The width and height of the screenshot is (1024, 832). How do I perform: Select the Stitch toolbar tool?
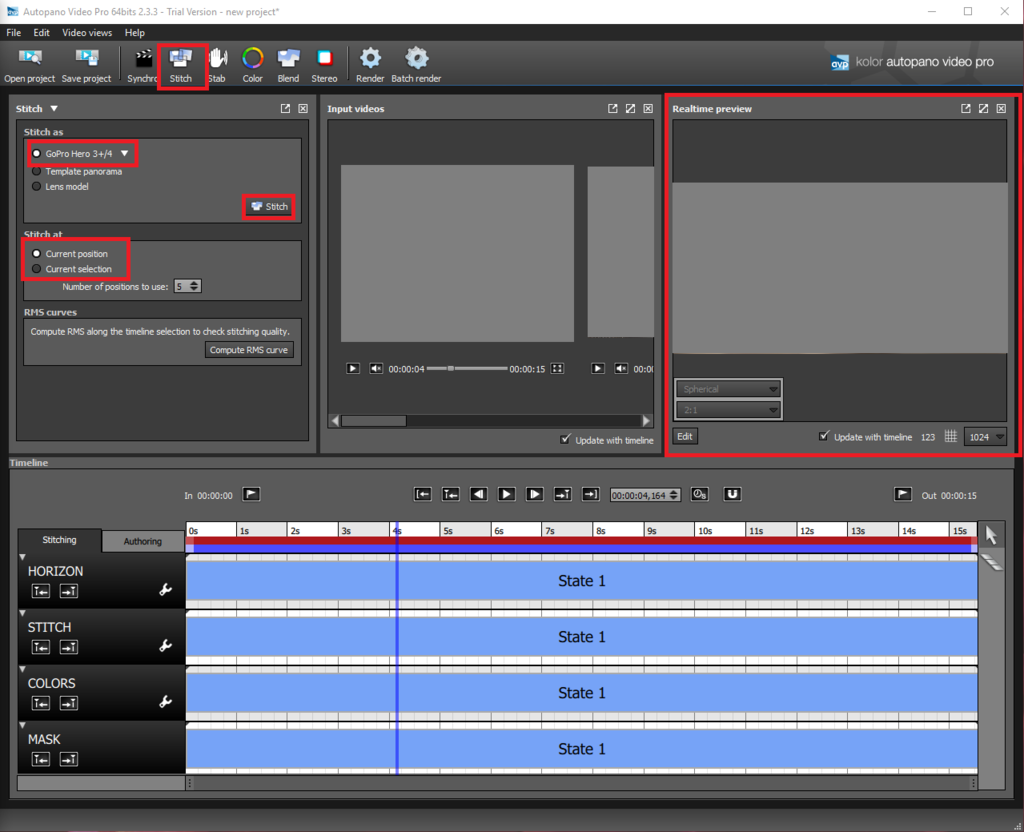click(x=181, y=65)
